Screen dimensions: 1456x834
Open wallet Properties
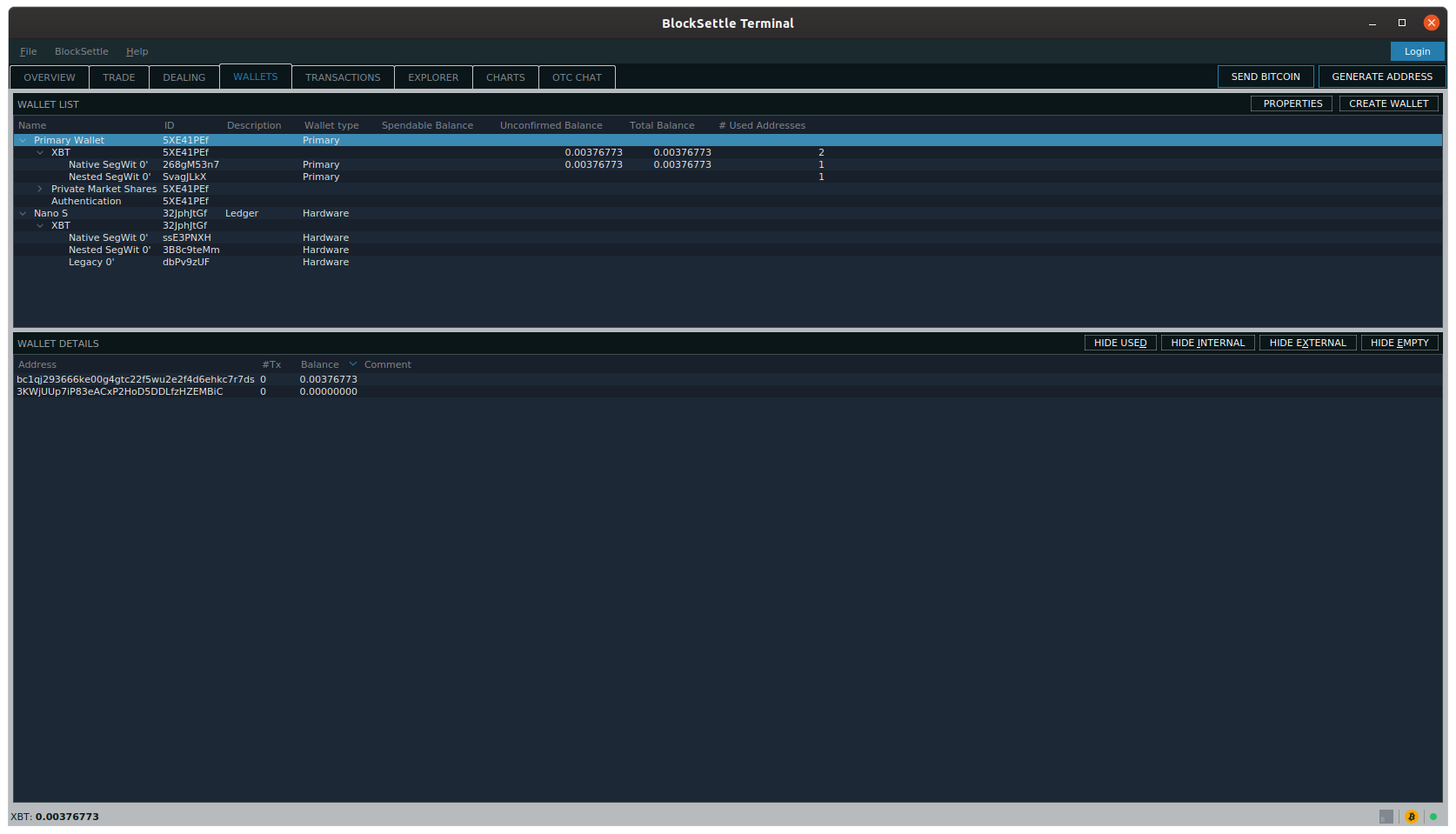click(1292, 103)
